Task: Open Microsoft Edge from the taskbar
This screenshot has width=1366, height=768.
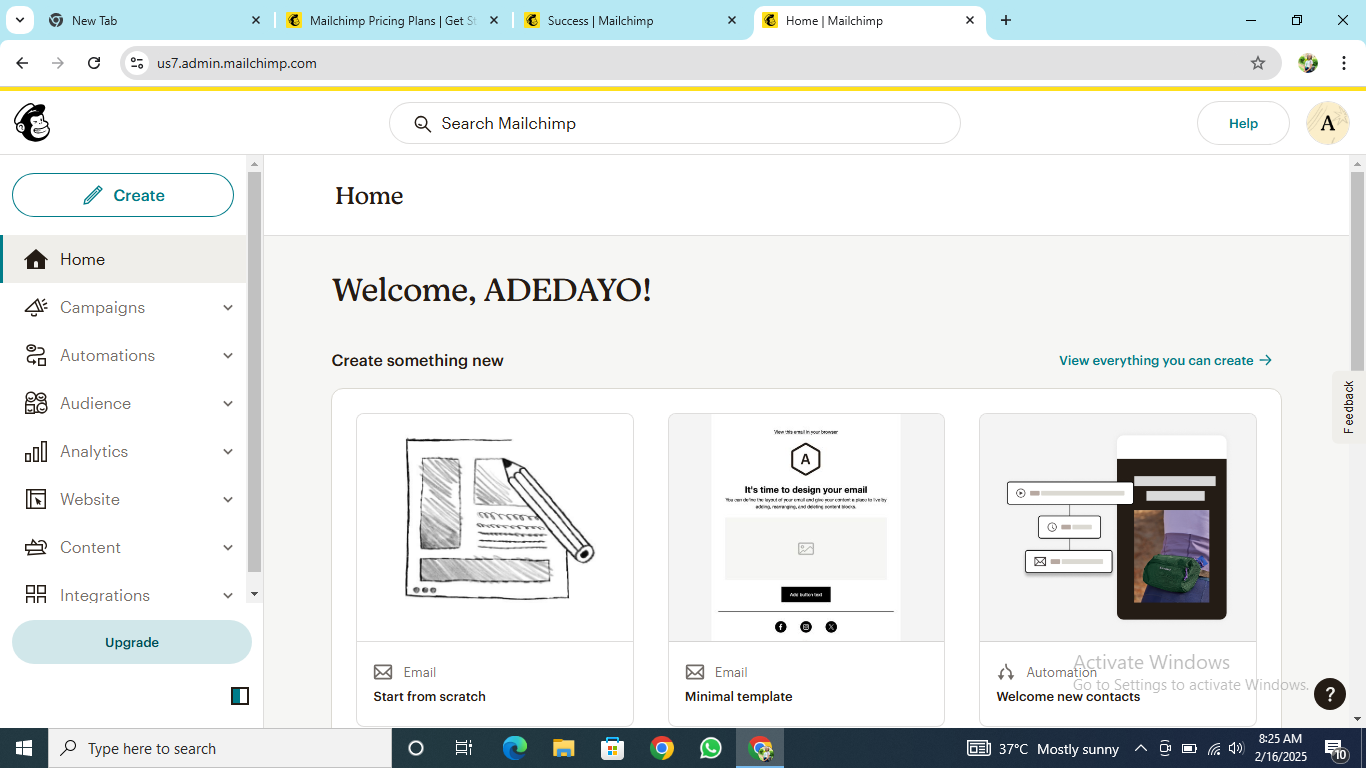Action: 515,748
